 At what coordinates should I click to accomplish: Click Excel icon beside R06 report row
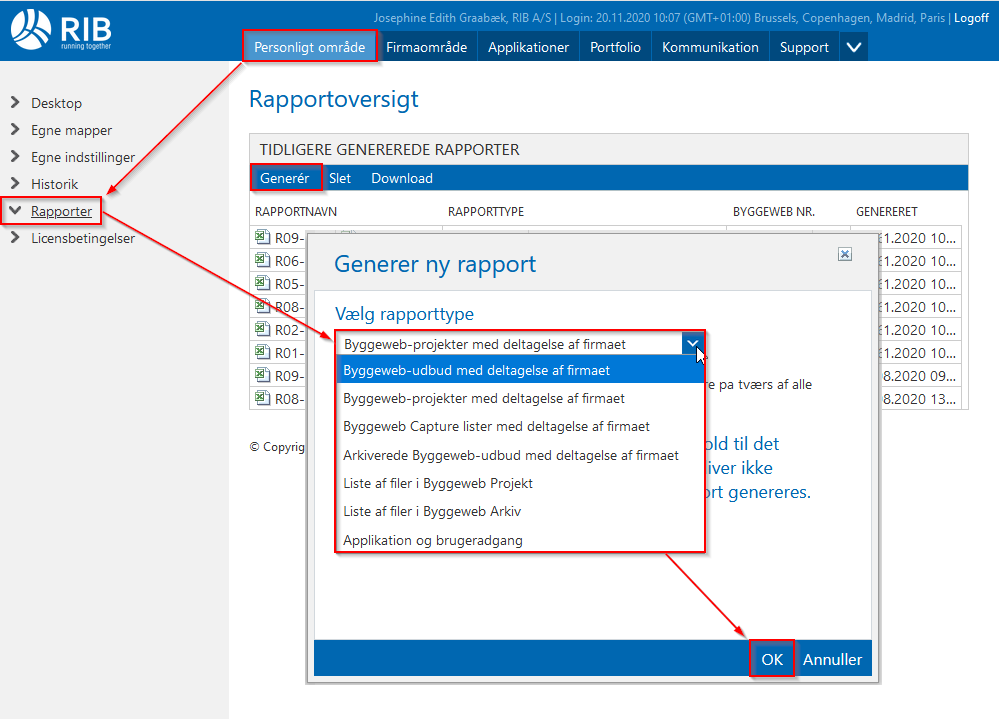pos(262,260)
